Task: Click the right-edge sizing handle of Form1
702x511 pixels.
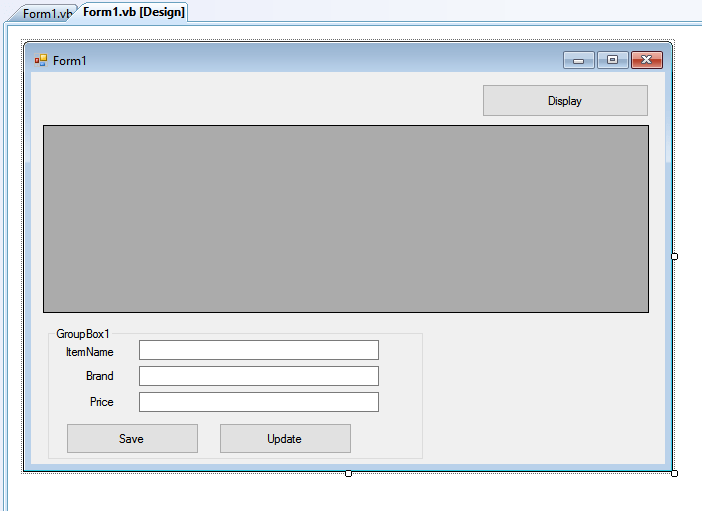Action: pyautogui.click(x=674, y=257)
